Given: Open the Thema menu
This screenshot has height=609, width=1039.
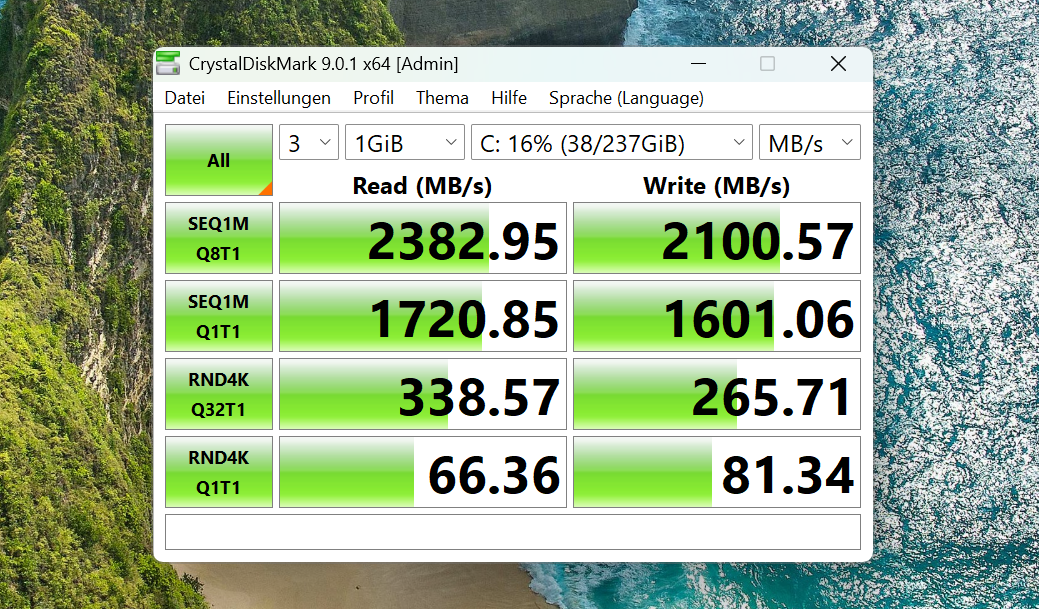Looking at the screenshot, I should [x=442, y=98].
